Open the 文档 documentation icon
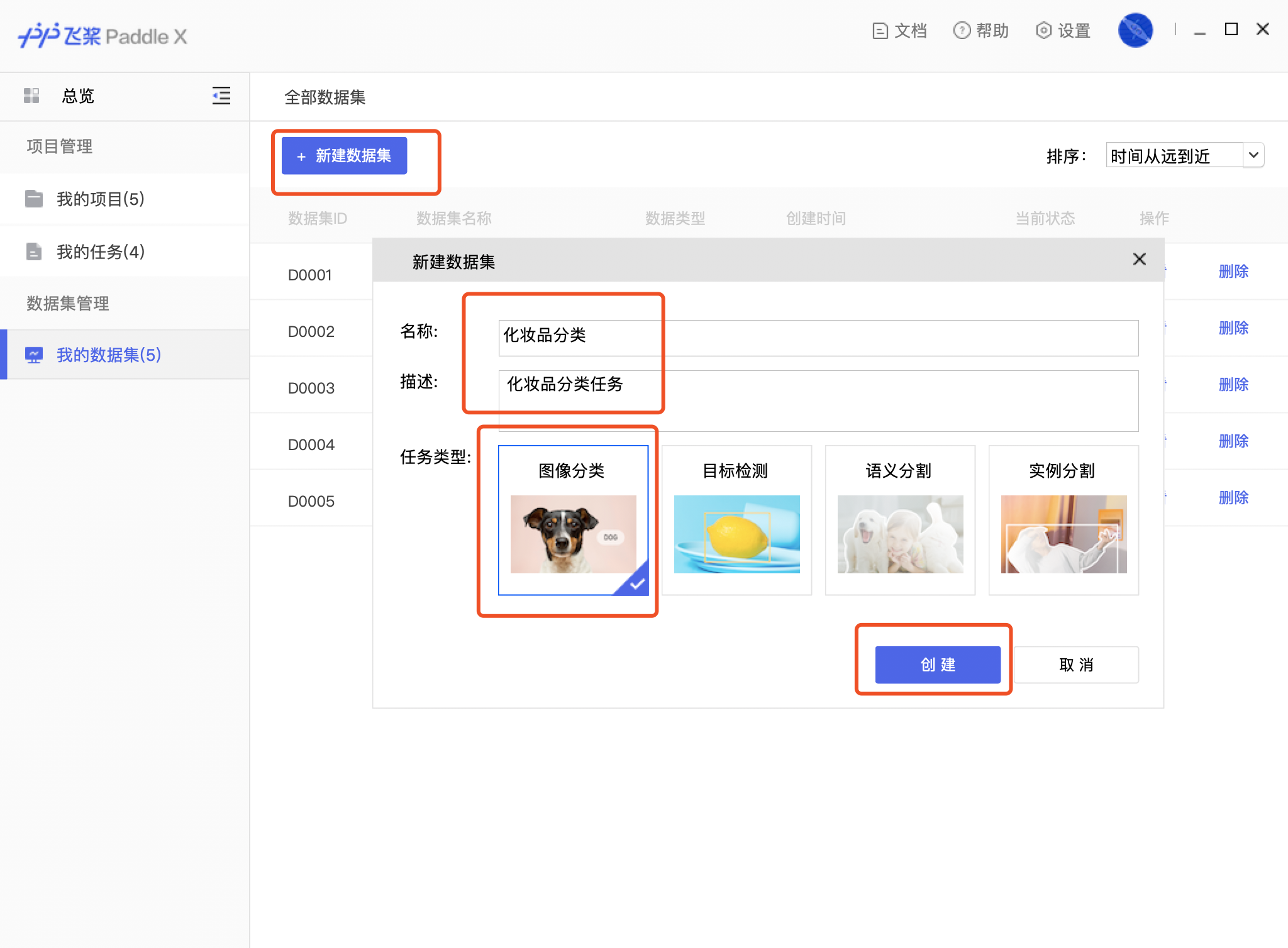 click(x=880, y=31)
